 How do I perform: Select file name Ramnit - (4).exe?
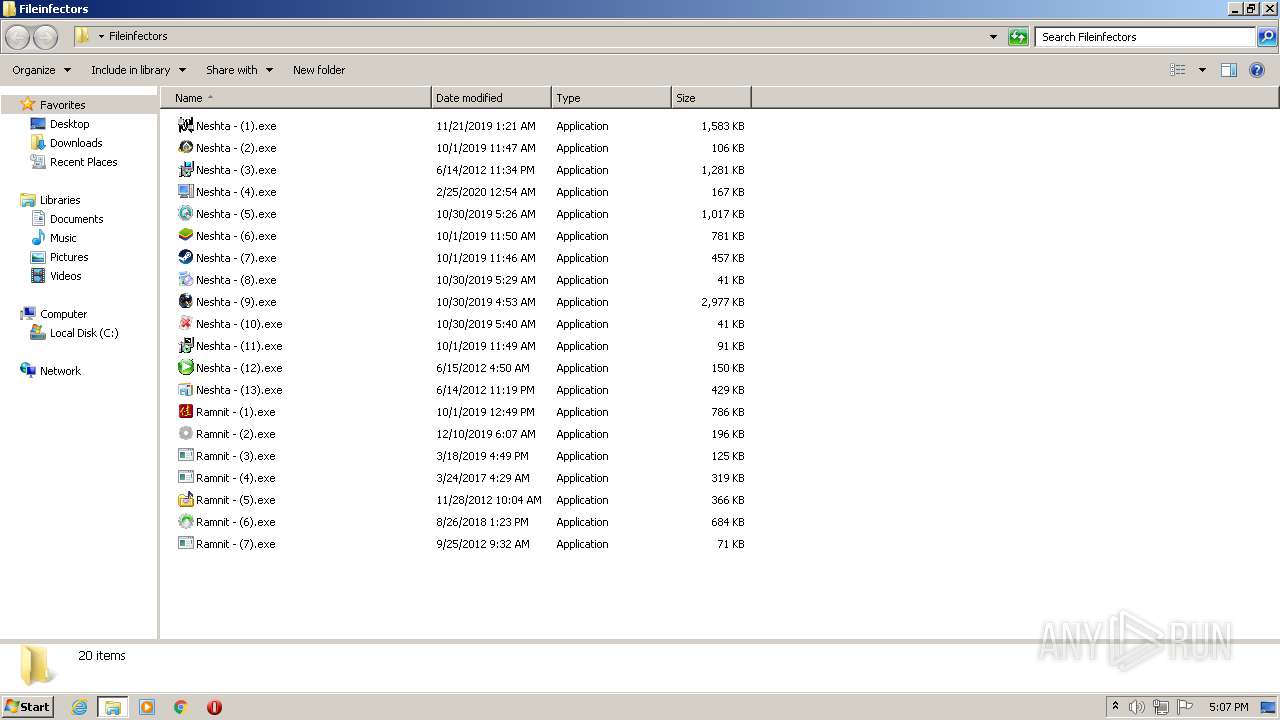tap(236, 478)
